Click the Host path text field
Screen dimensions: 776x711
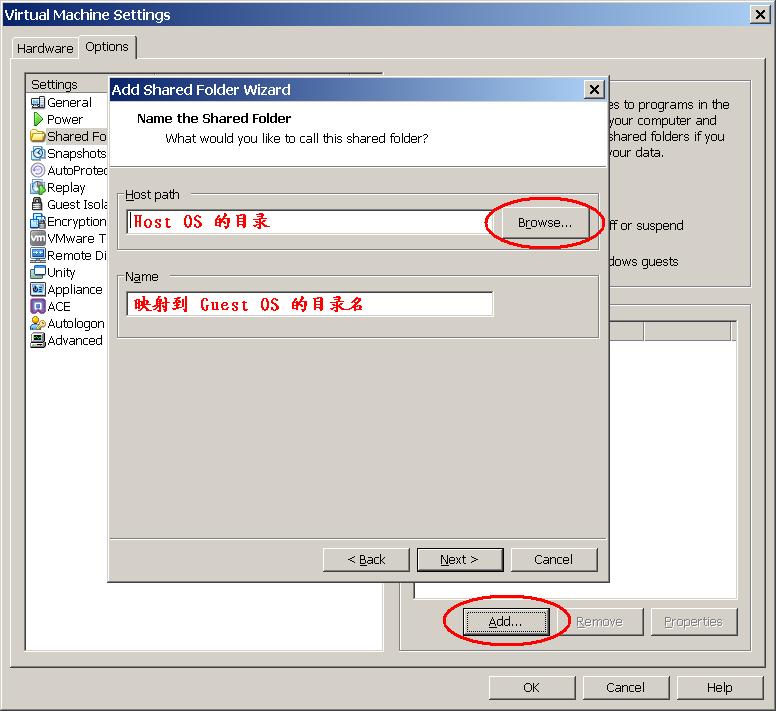[x=310, y=222]
